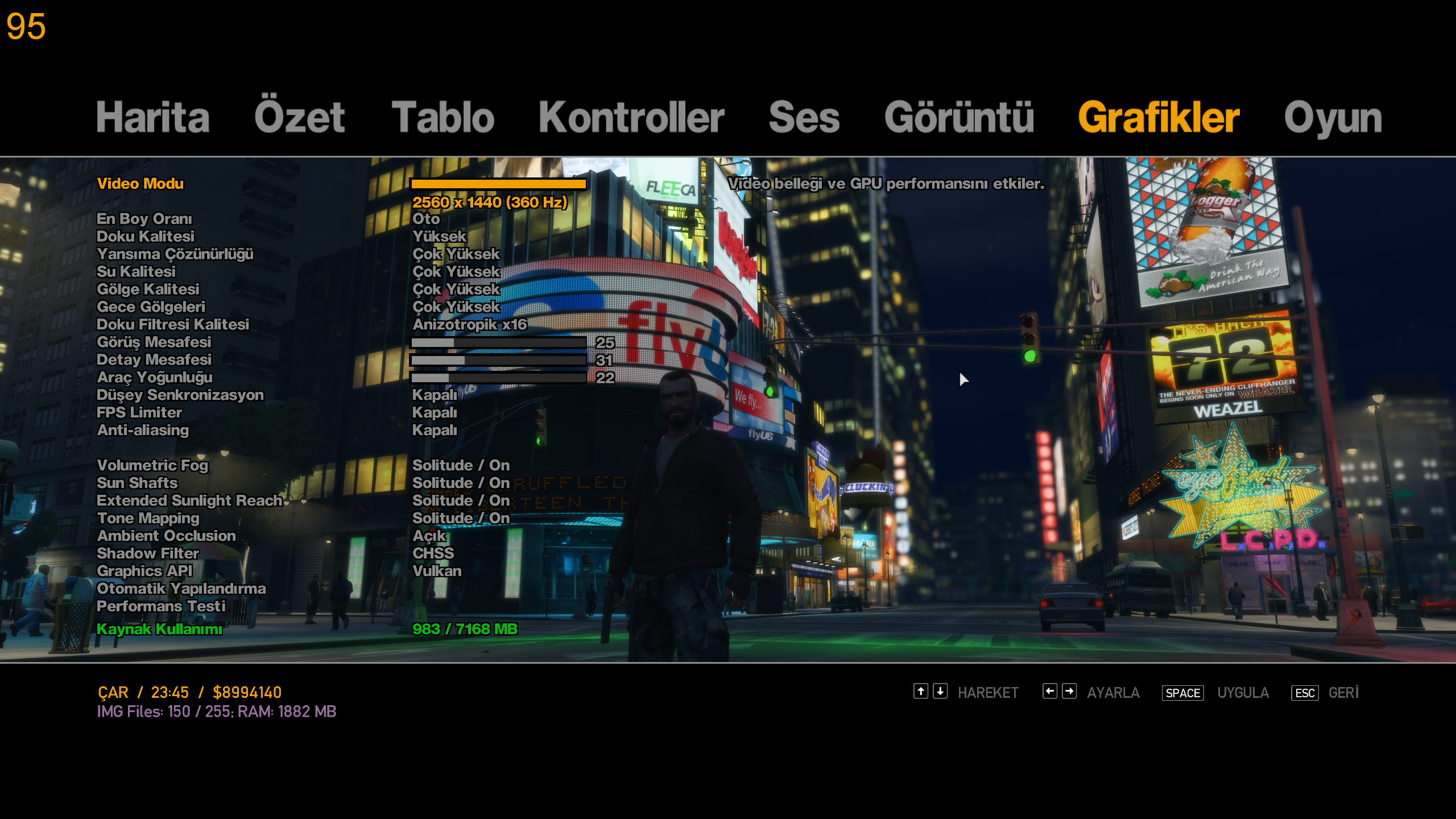Switch to the Özet tab
Image resolution: width=1456 pixels, height=819 pixels.
pyautogui.click(x=300, y=115)
